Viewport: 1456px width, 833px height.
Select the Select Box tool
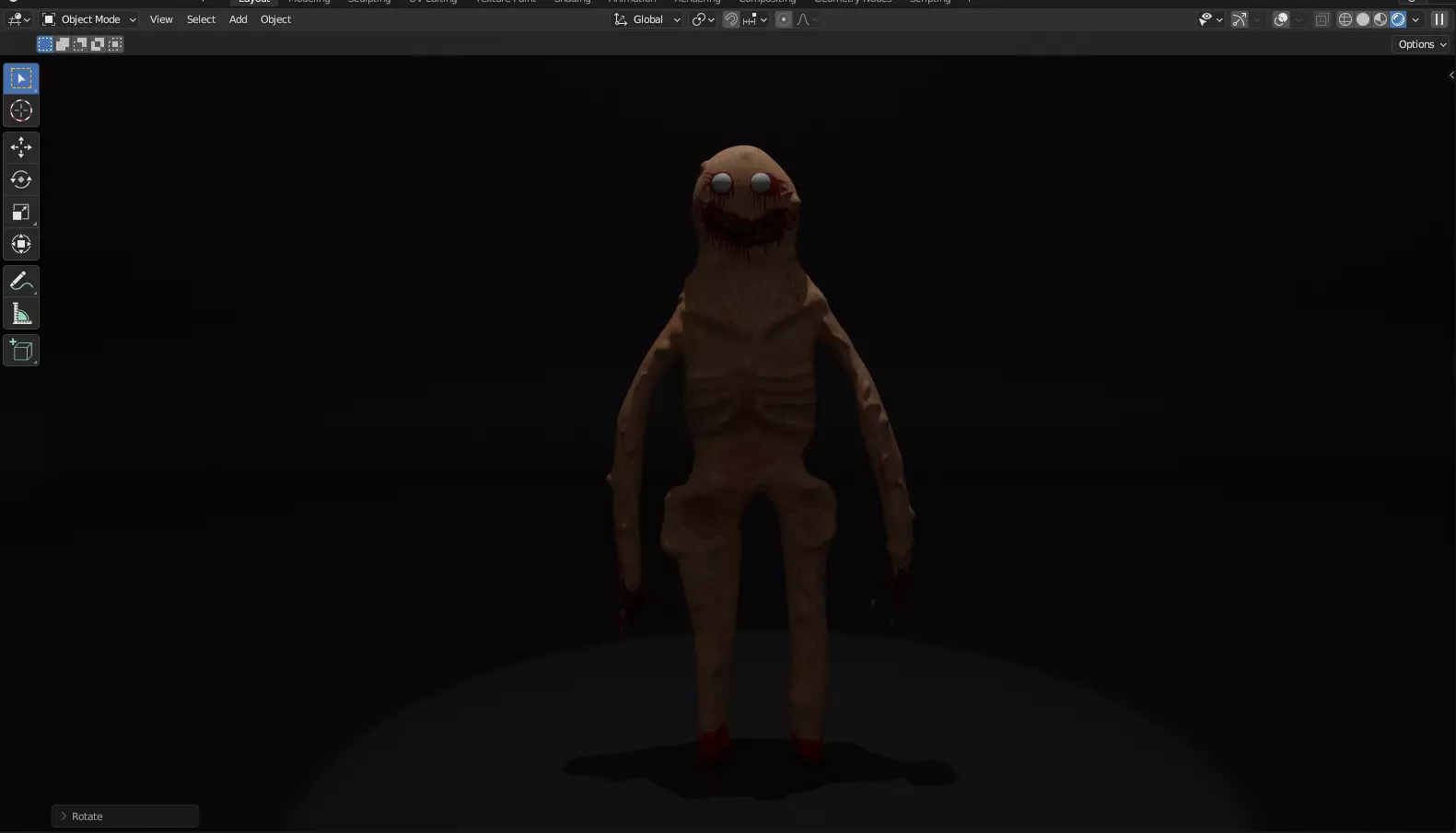(x=21, y=78)
